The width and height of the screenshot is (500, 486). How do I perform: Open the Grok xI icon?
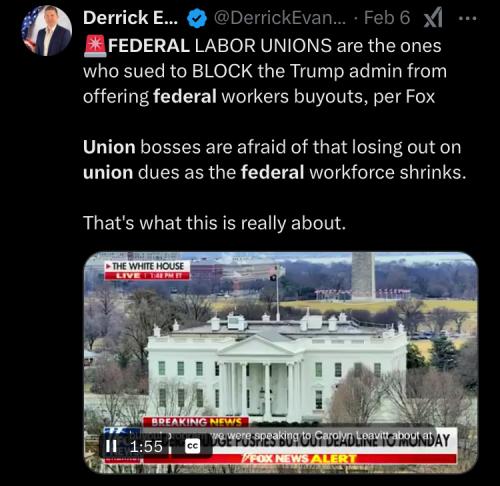433,18
